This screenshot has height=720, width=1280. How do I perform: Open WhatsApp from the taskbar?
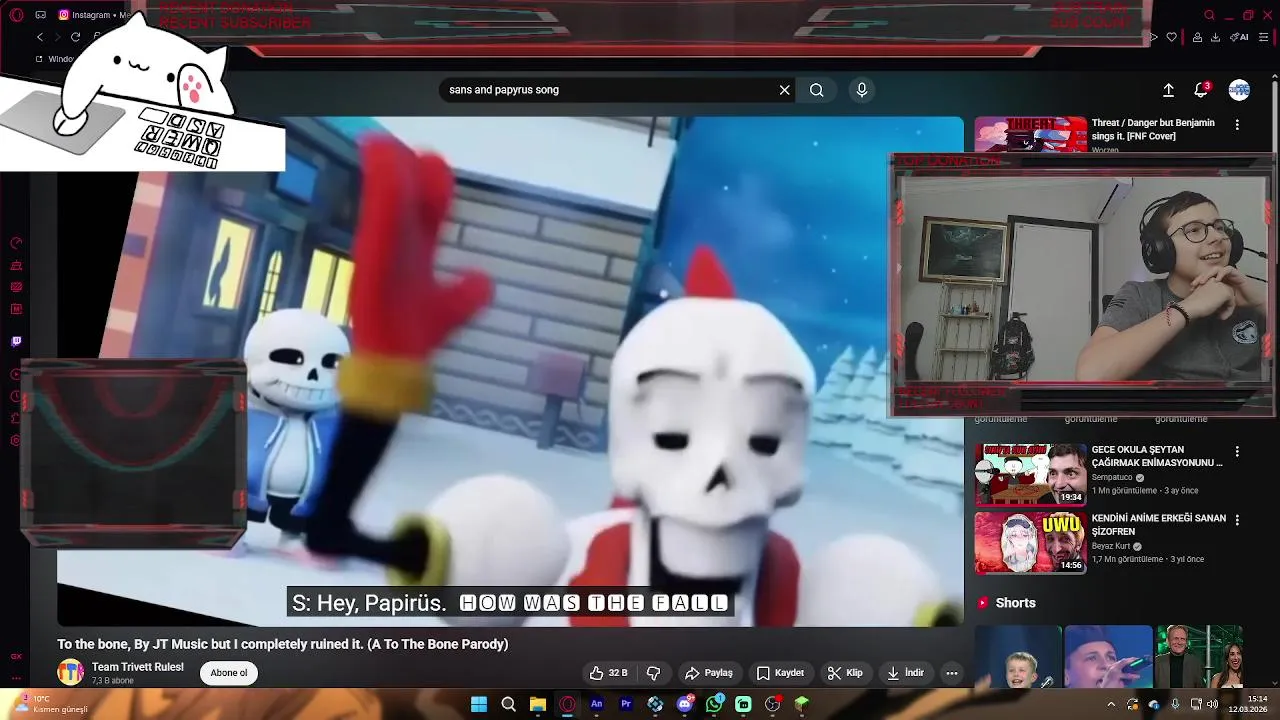tap(714, 704)
